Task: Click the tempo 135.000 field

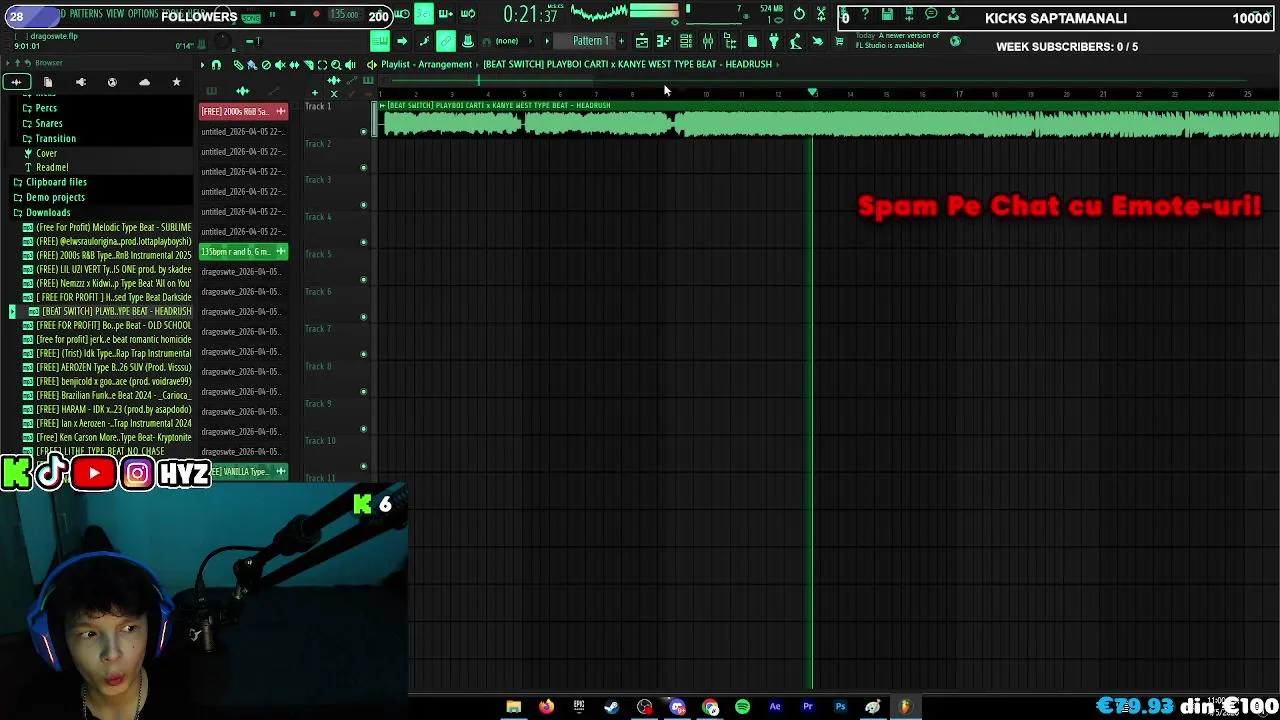Action: pyautogui.click(x=345, y=15)
